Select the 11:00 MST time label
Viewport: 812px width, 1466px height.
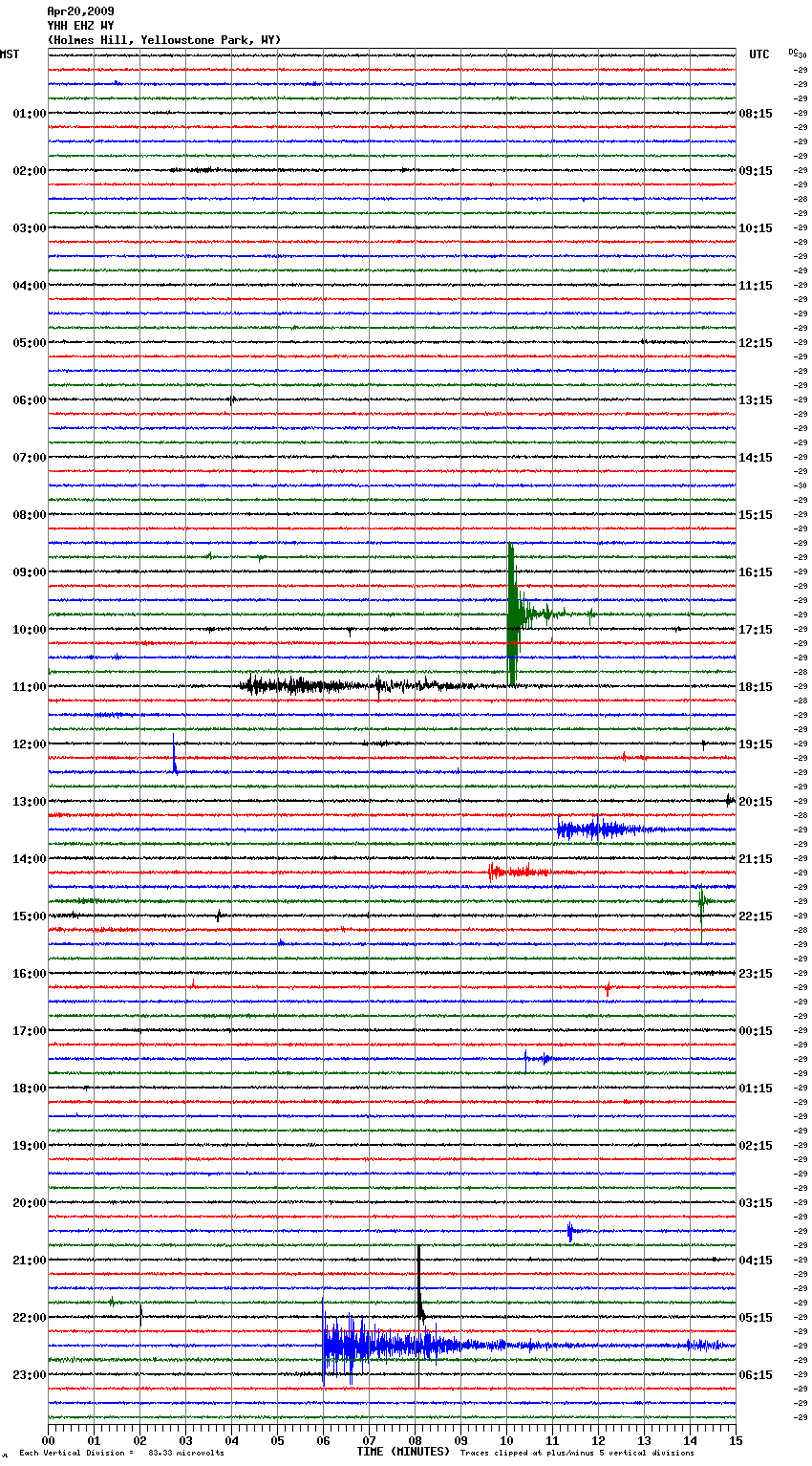tap(30, 687)
